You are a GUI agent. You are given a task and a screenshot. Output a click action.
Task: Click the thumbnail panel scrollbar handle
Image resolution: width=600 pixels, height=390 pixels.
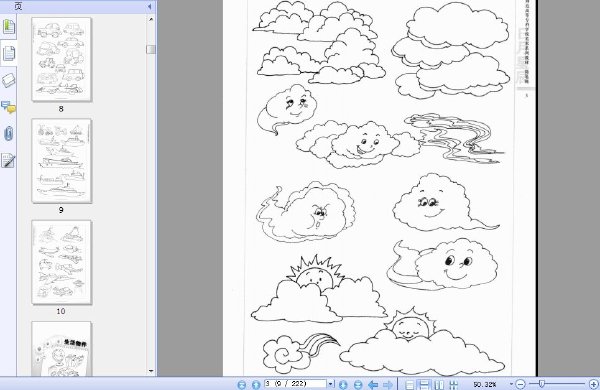point(151,49)
